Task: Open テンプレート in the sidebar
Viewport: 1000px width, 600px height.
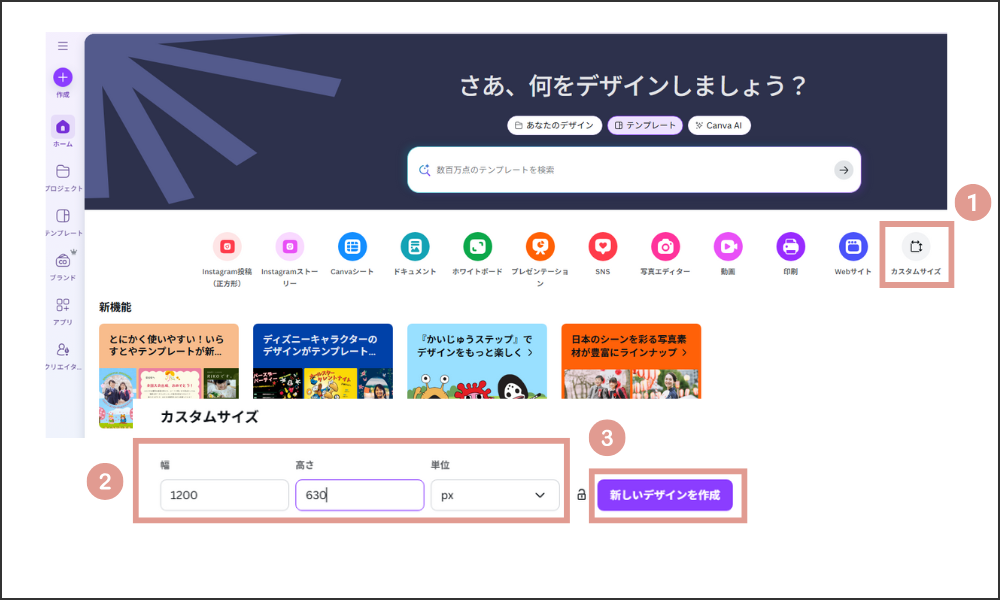Action: 63,222
